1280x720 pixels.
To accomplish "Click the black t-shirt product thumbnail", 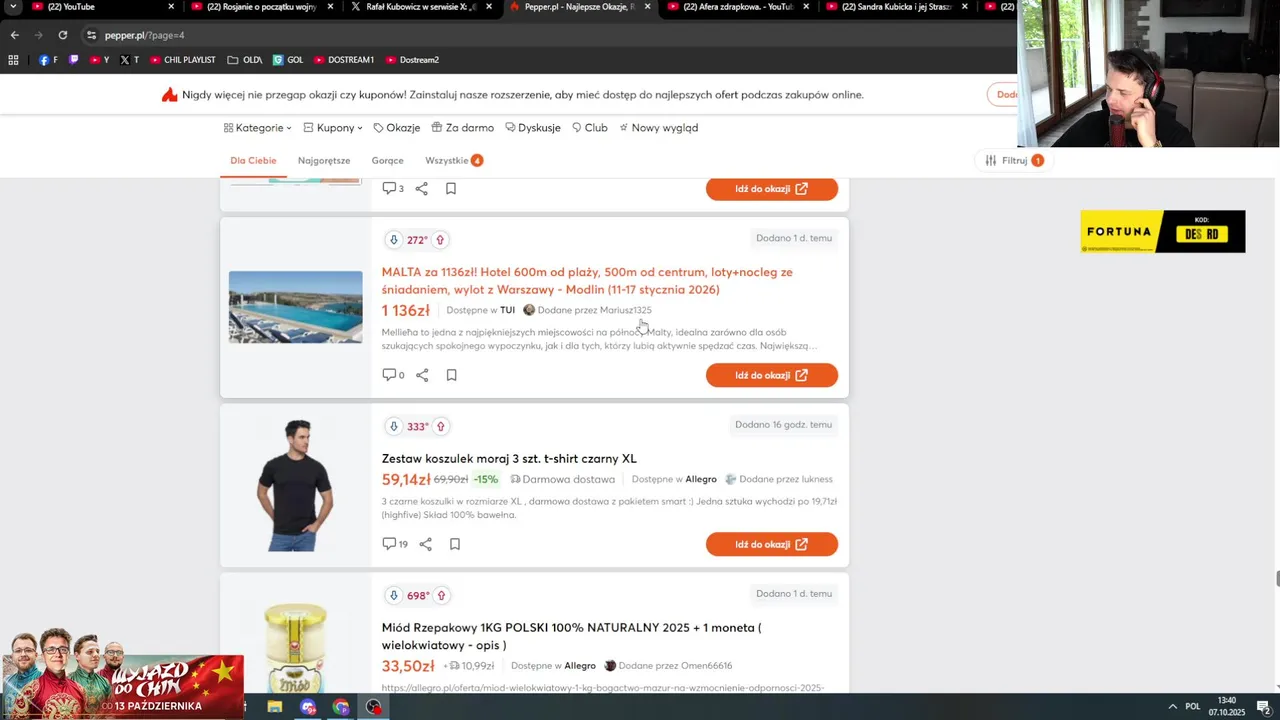I will pos(295,486).
